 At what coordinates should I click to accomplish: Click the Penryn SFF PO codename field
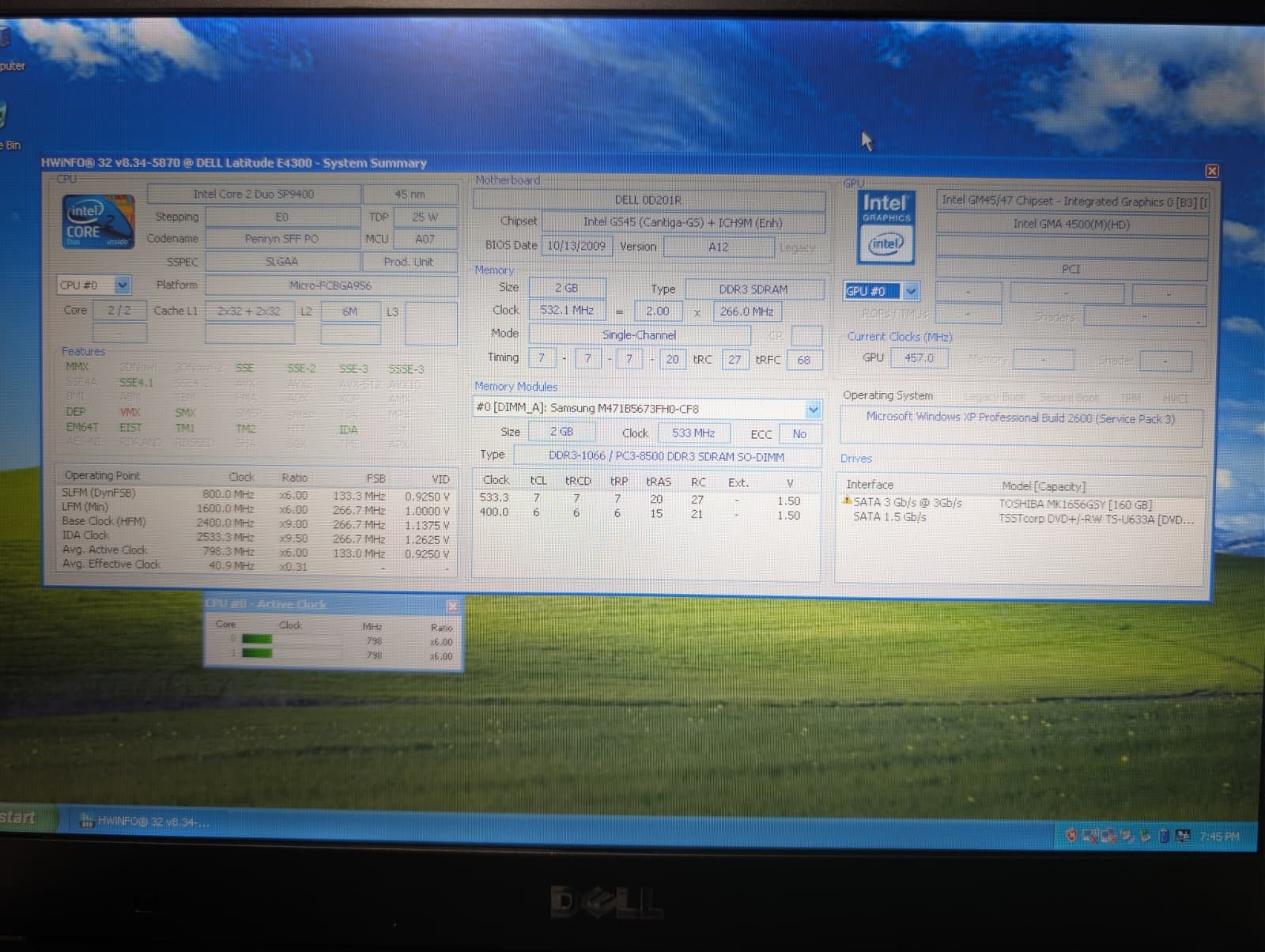tap(281, 239)
